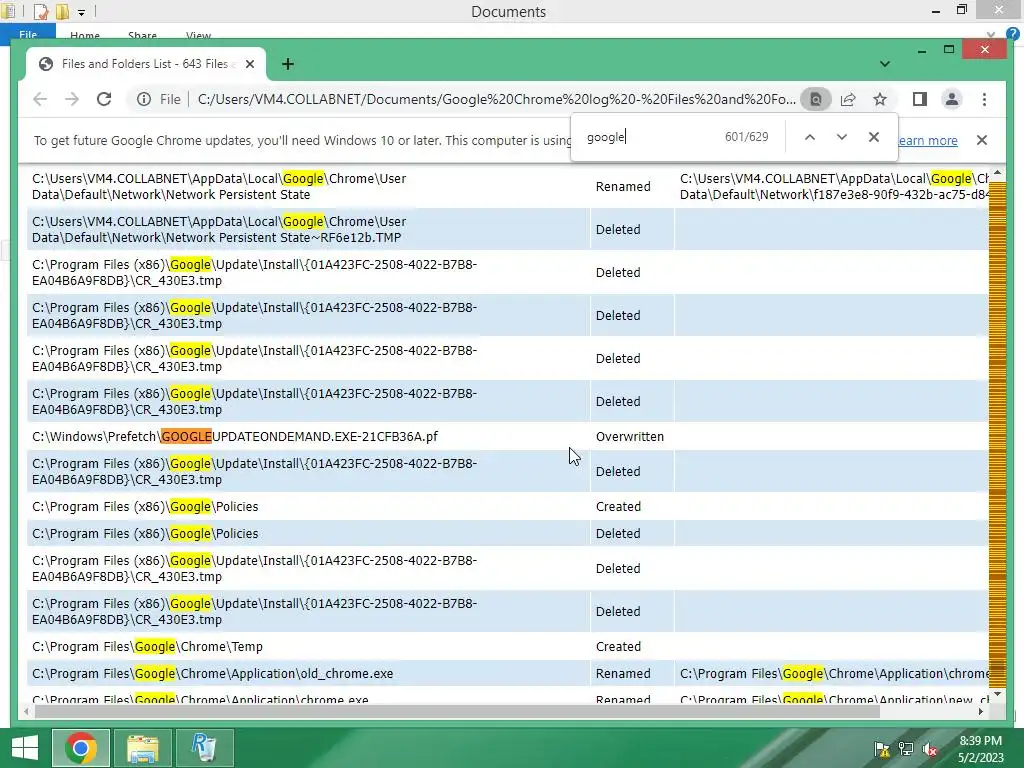Click the Action Center flag tray icon
Viewport: 1024px width, 768px height.
pos(881,749)
